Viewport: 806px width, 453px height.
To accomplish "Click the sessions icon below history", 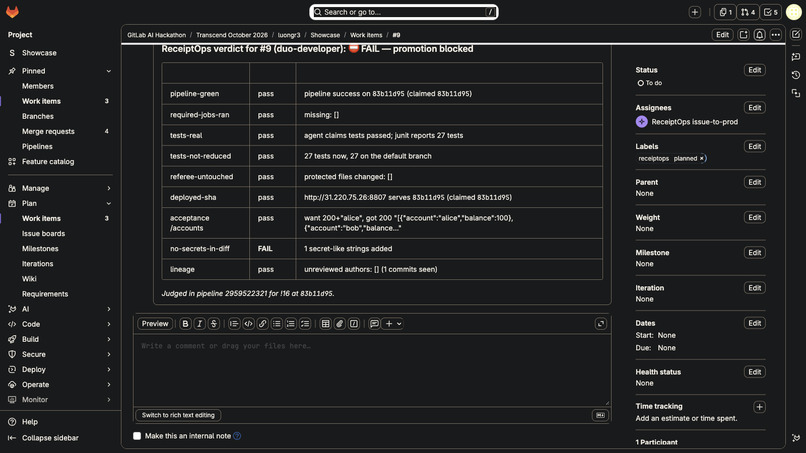I will pyautogui.click(x=796, y=93).
